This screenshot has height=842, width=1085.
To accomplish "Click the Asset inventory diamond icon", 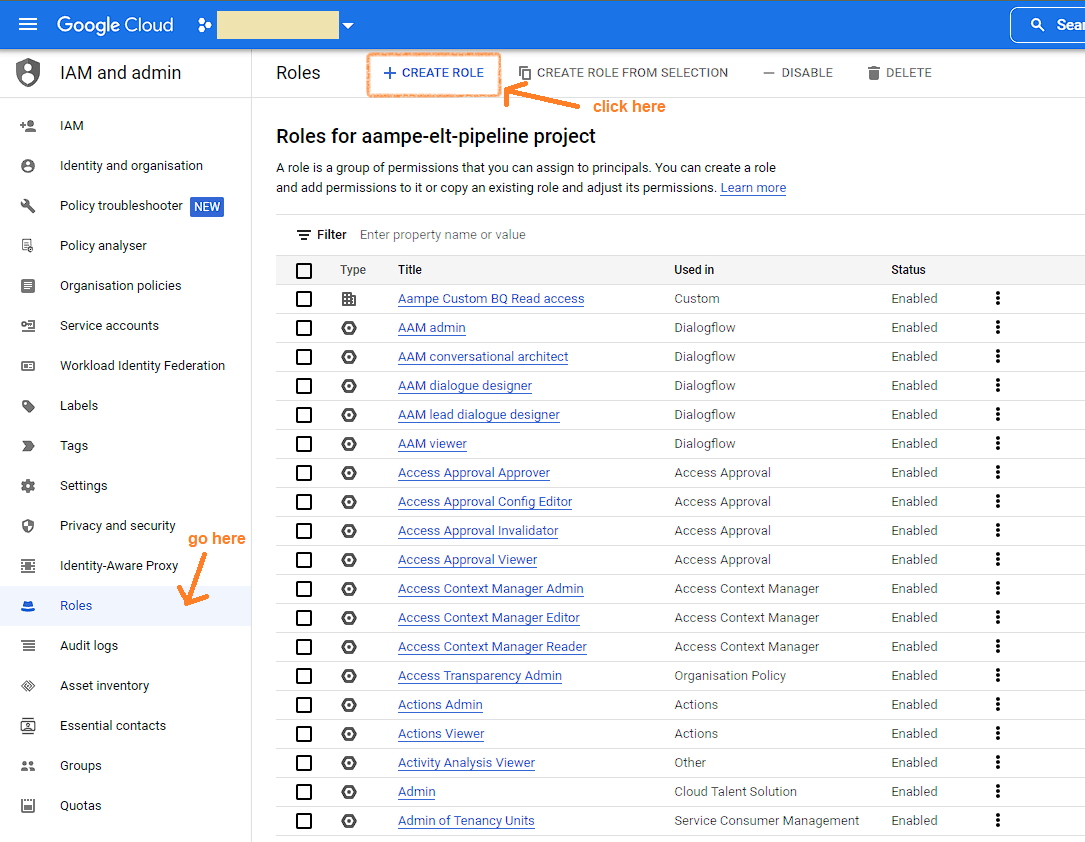I will (28, 686).
